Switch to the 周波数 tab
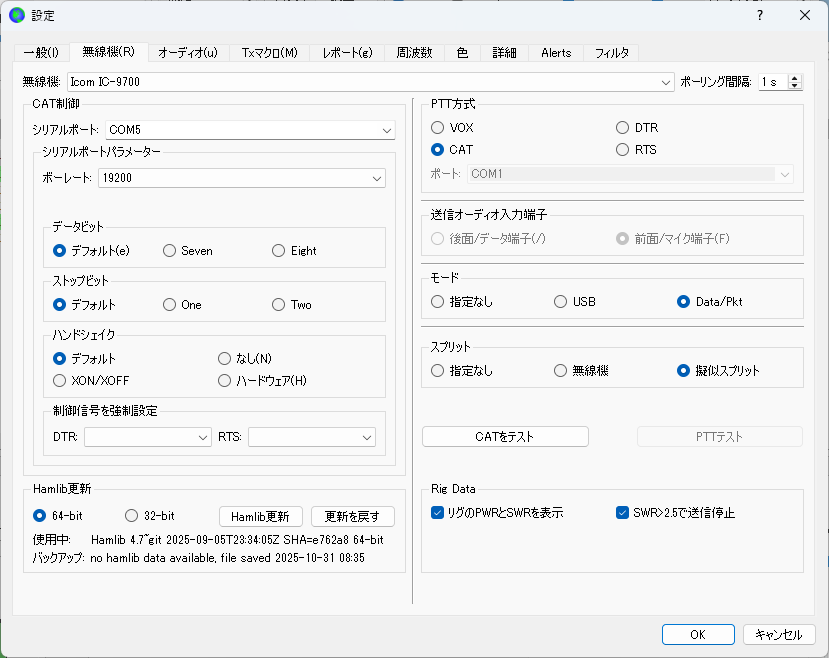The width and height of the screenshot is (829, 658). point(414,53)
